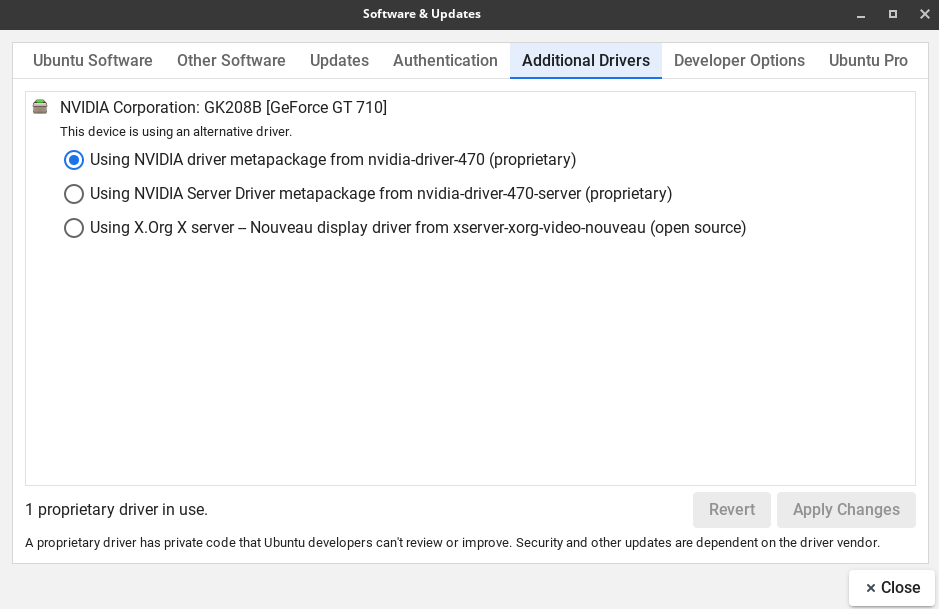Image resolution: width=939 pixels, height=609 pixels.
Task: Click the Close button at bottom
Action: click(892, 588)
